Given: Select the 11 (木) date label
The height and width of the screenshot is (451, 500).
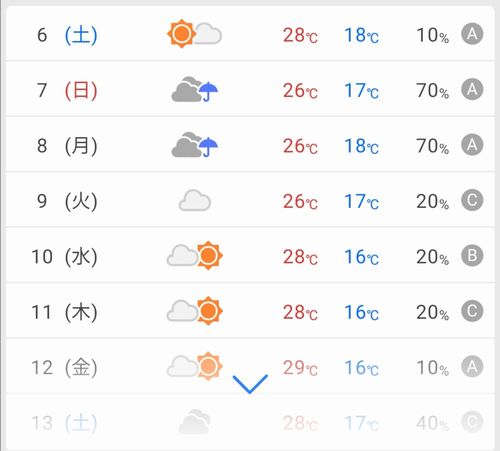Looking at the screenshot, I should coord(64,312).
